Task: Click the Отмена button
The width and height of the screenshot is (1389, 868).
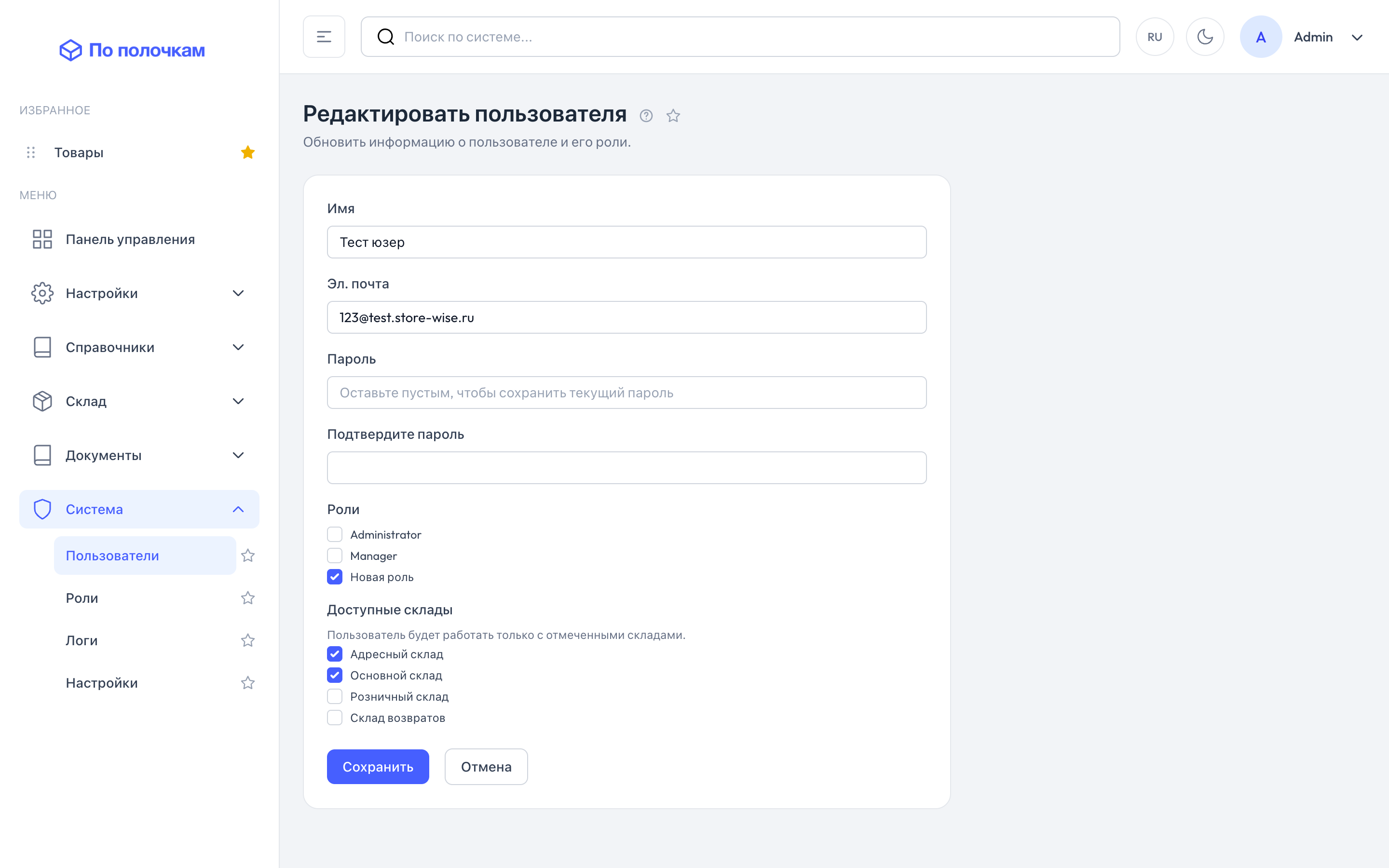Action: [486, 767]
